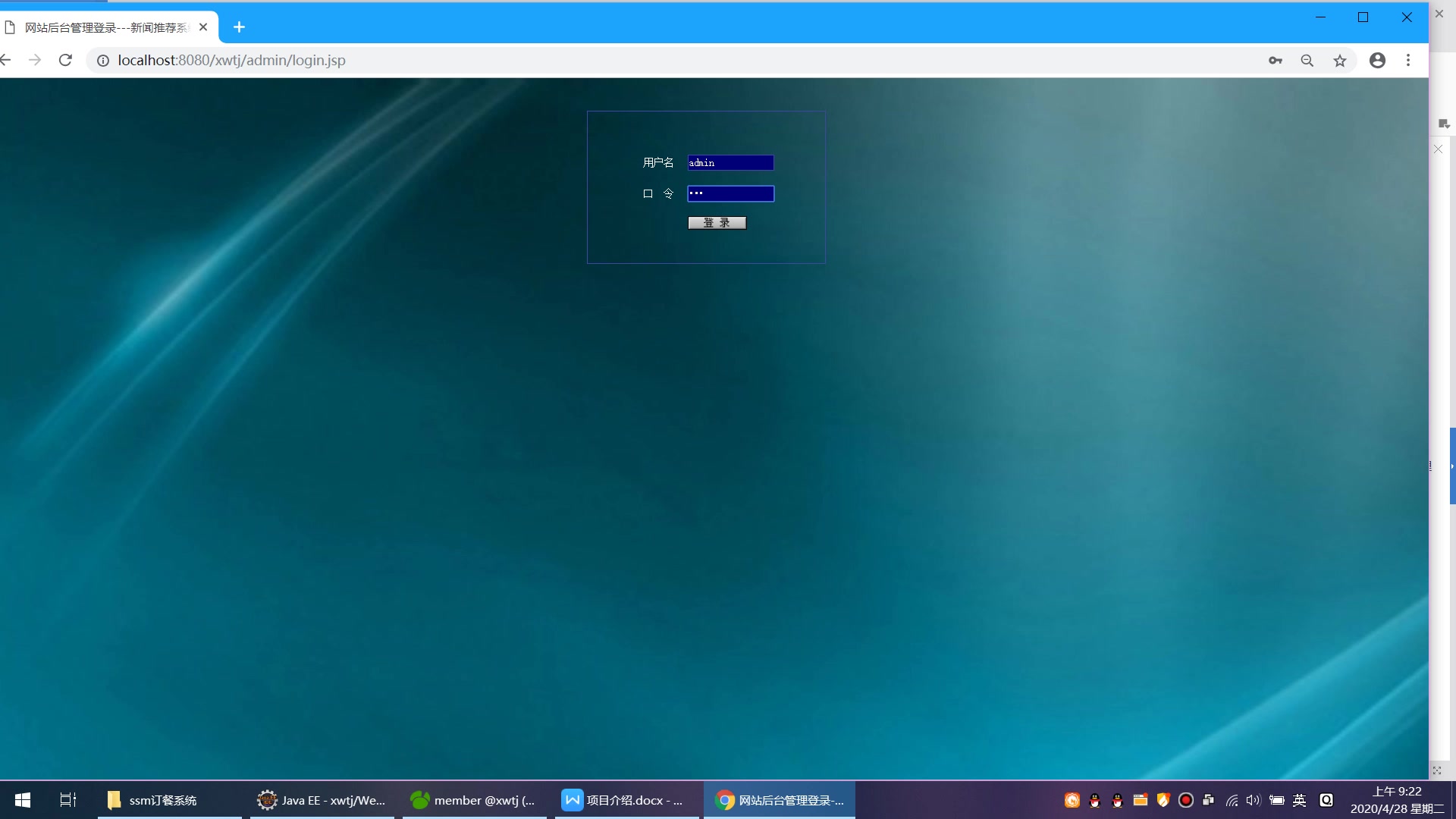Click the gray overlapping-windows tray icon
The width and height of the screenshot is (1456, 819).
click(1209, 800)
